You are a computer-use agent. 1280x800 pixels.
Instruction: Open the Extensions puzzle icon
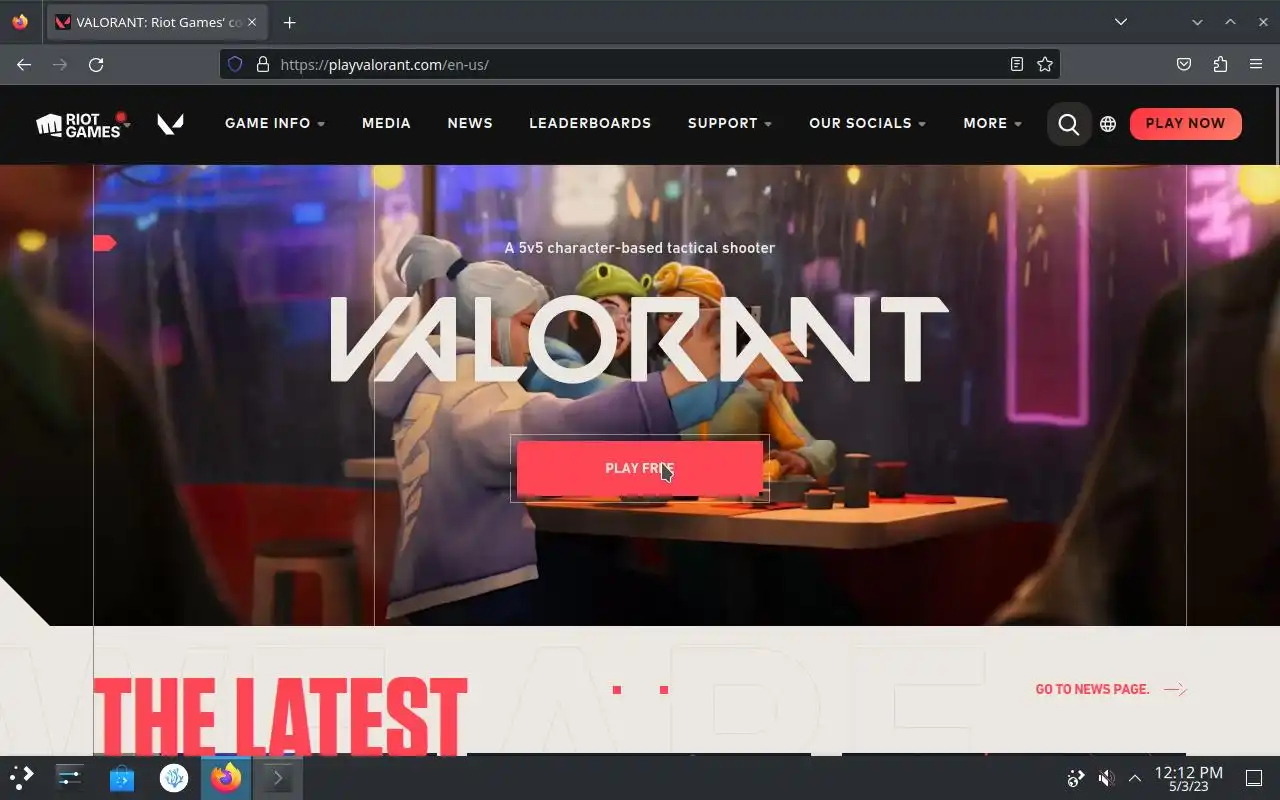pyautogui.click(x=1220, y=64)
